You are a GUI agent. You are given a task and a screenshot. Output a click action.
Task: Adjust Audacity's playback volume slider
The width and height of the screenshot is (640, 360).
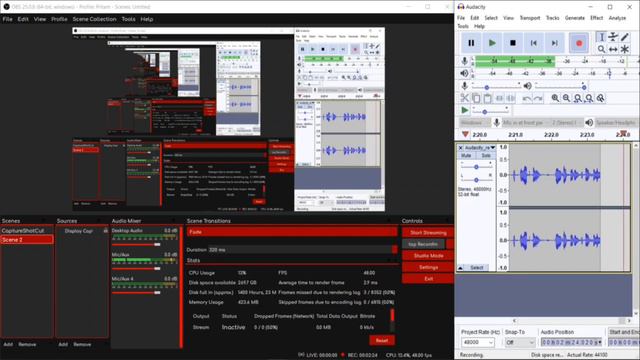pyautogui.click(x=560, y=87)
